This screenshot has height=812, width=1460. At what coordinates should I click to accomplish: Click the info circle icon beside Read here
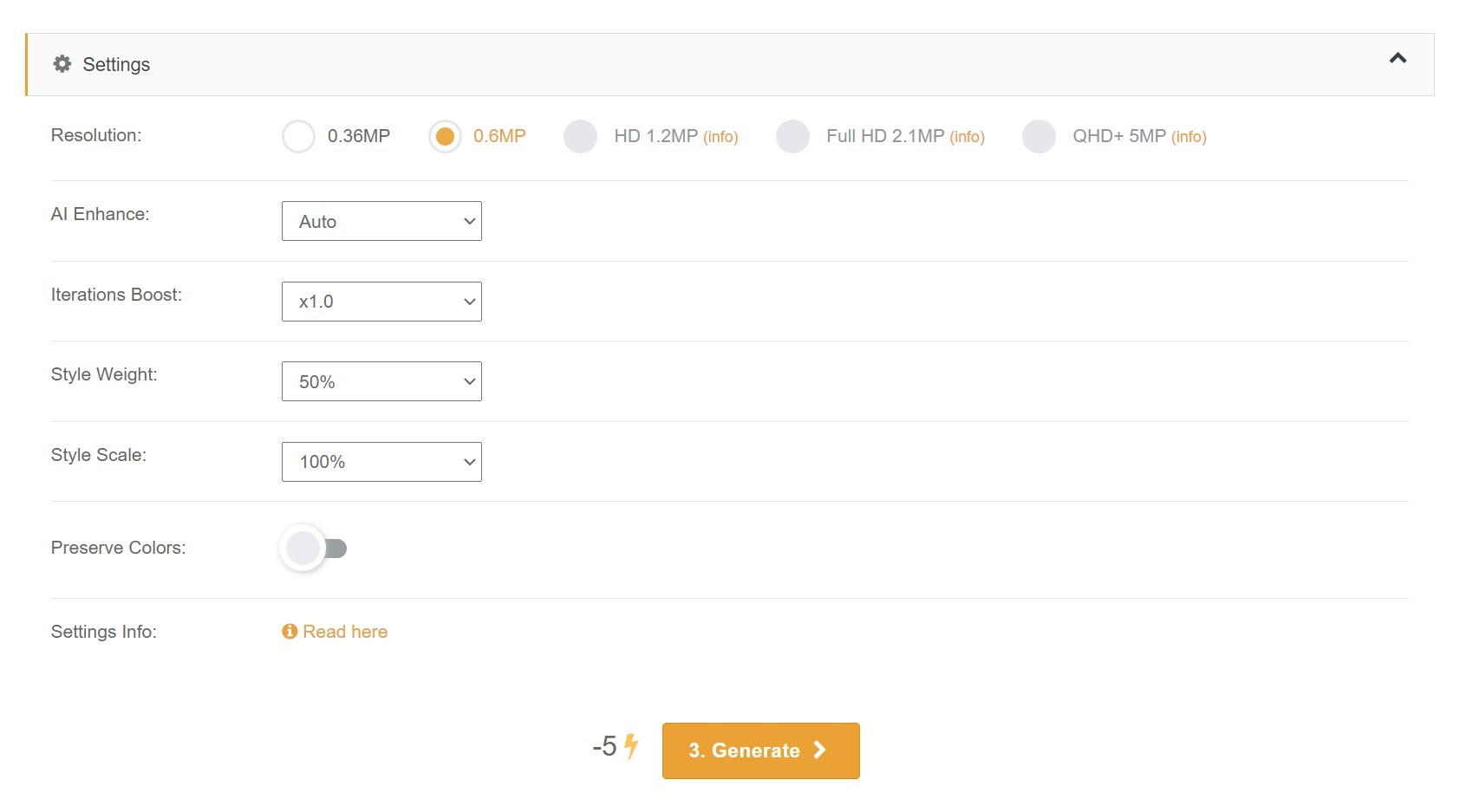pyautogui.click(x=290, y=632)
